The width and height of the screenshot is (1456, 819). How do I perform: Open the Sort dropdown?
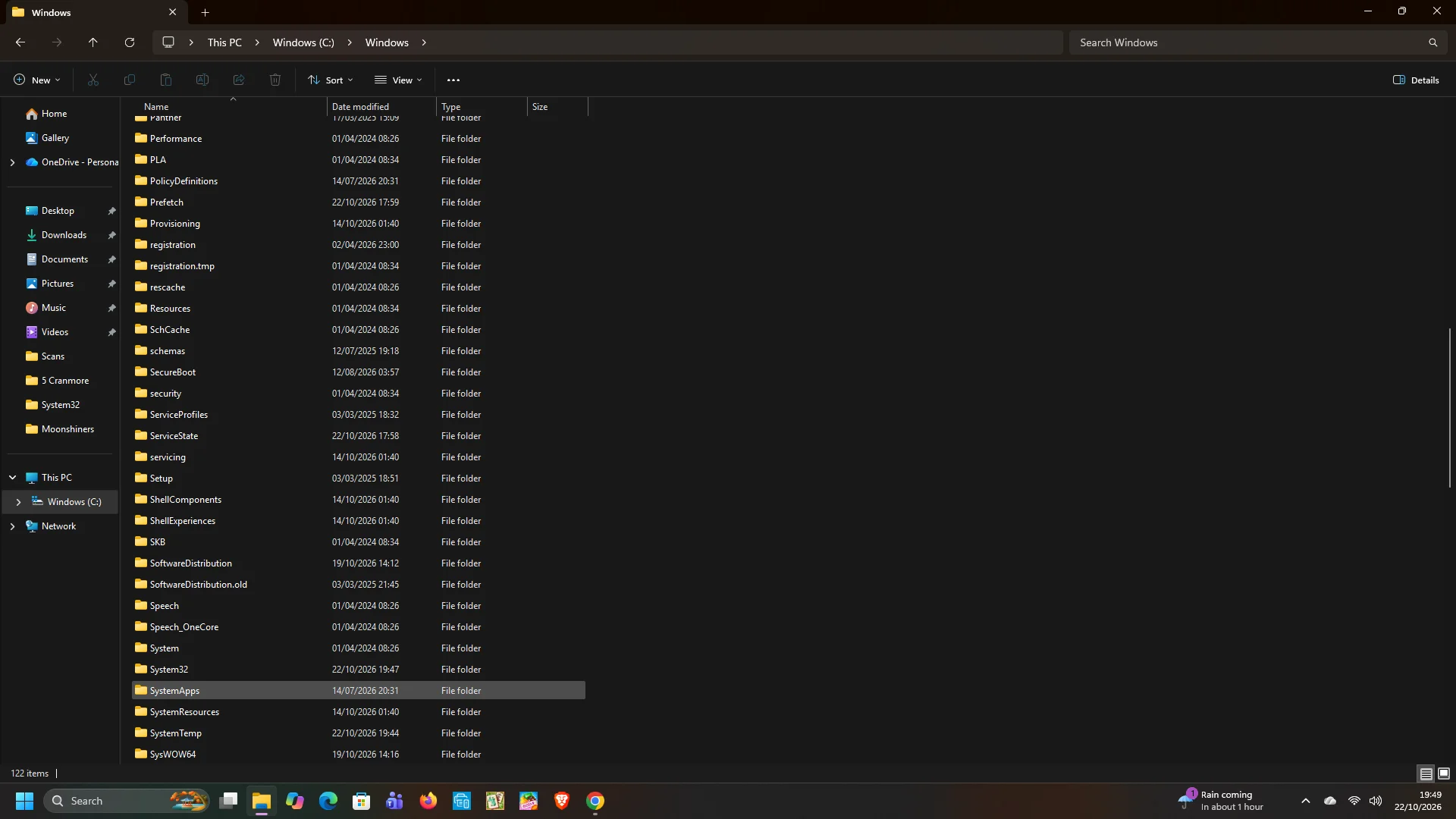coord(331,80)
